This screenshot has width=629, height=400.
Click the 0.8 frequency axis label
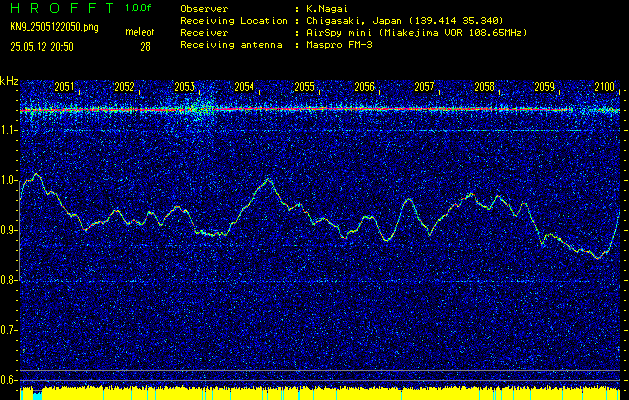click(x=8, y=280)
